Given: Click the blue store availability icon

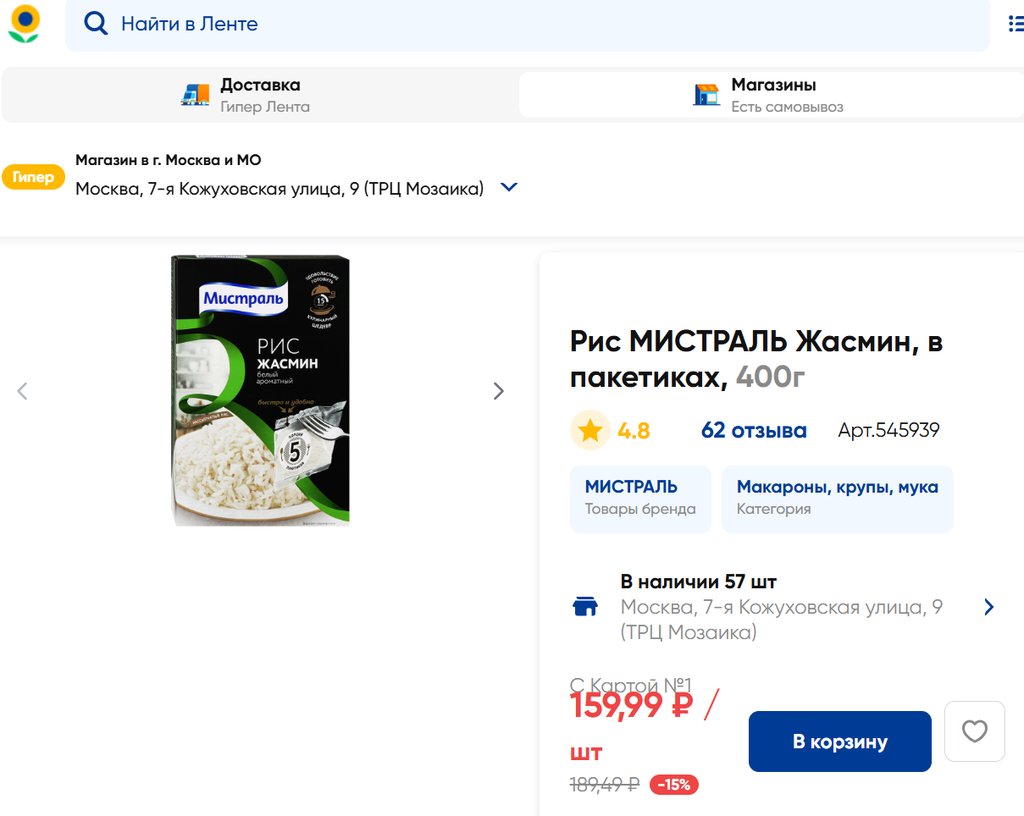Looking at the screenshot, I should 585,607.
